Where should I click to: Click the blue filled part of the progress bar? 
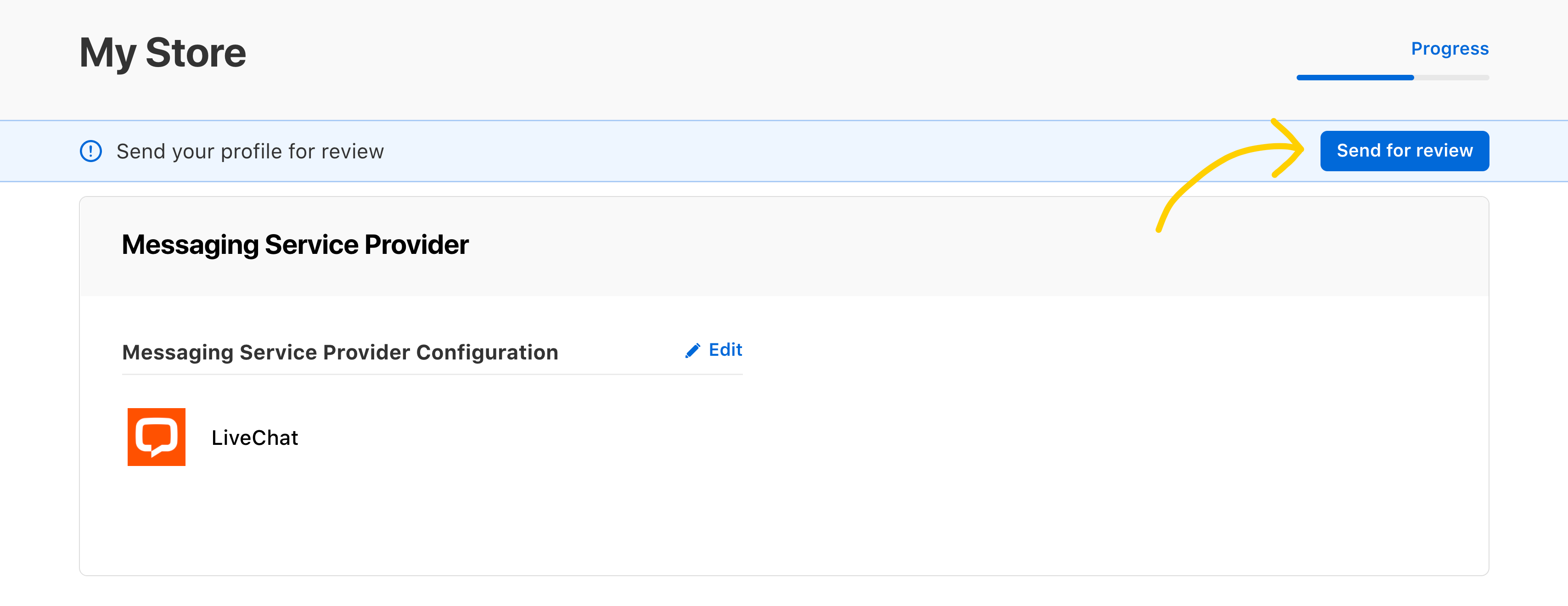pyautogui.click(x=1354, y=78)
